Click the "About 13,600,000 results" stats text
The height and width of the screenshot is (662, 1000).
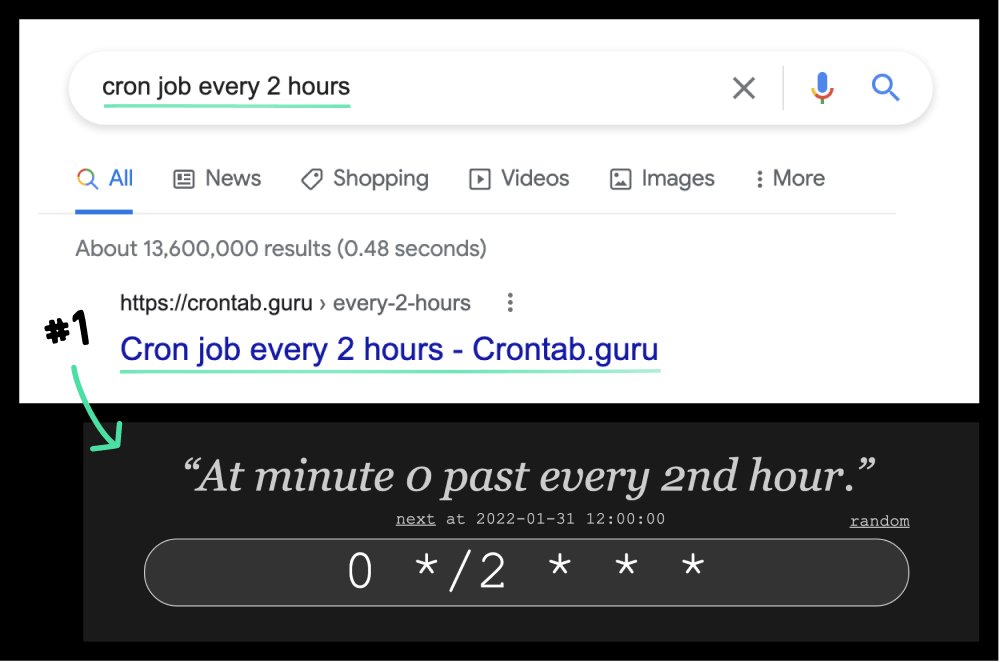coord(281,248)
